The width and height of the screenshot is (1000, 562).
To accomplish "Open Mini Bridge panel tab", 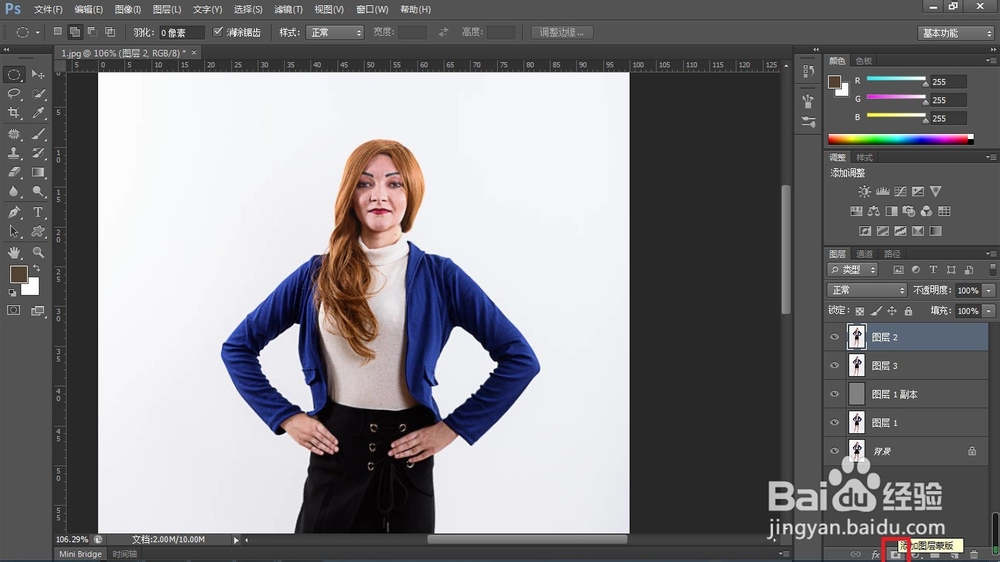I will pos(80,554).
